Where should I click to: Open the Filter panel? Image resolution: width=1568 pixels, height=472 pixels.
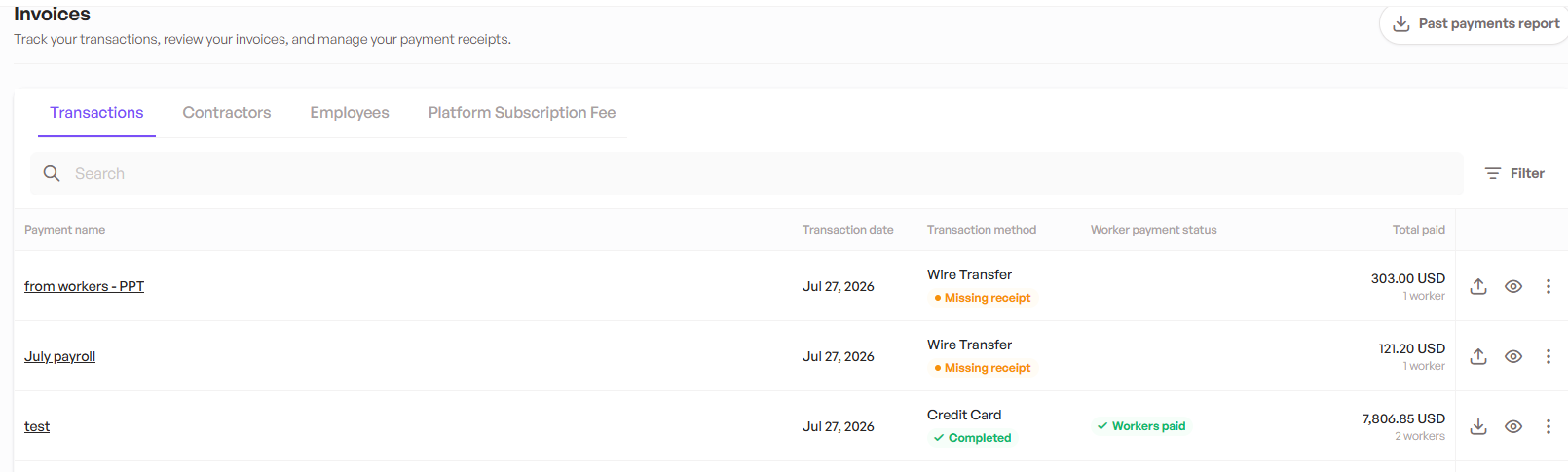[1514, 173]
